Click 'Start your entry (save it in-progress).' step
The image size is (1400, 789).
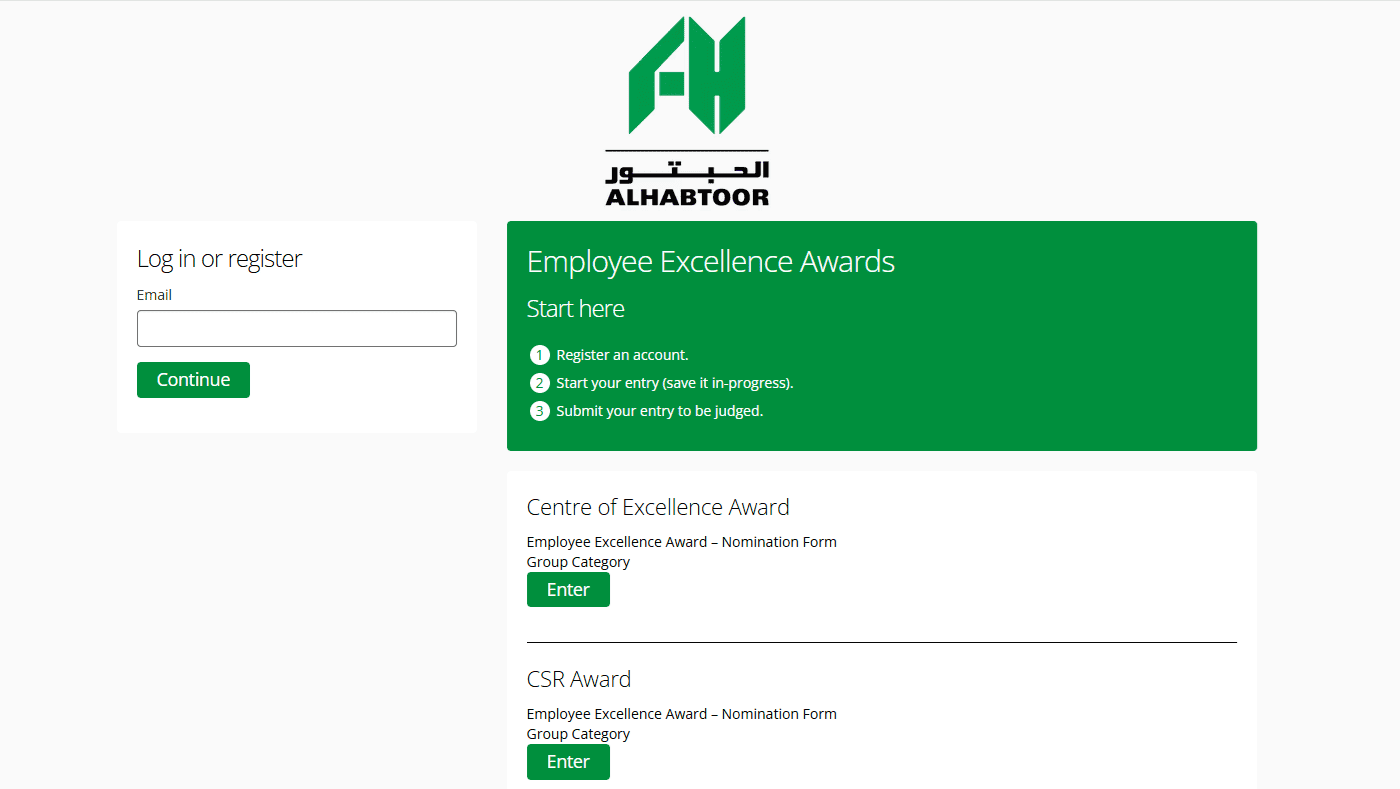tap(675, 383)
